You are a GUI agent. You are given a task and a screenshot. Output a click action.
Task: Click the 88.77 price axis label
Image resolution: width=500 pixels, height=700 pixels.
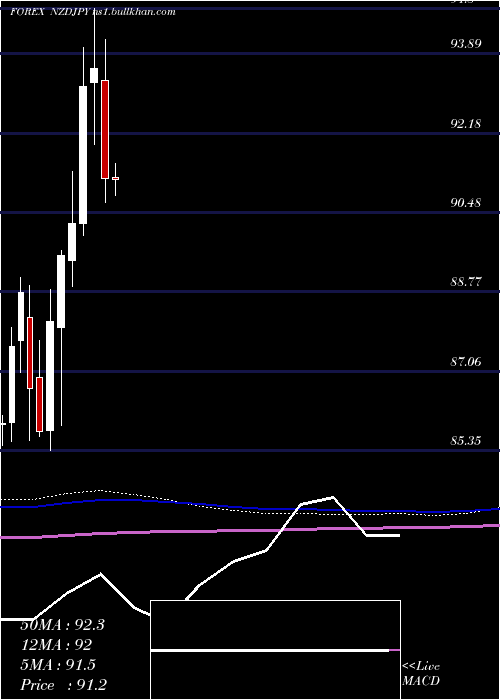point(466,282)
